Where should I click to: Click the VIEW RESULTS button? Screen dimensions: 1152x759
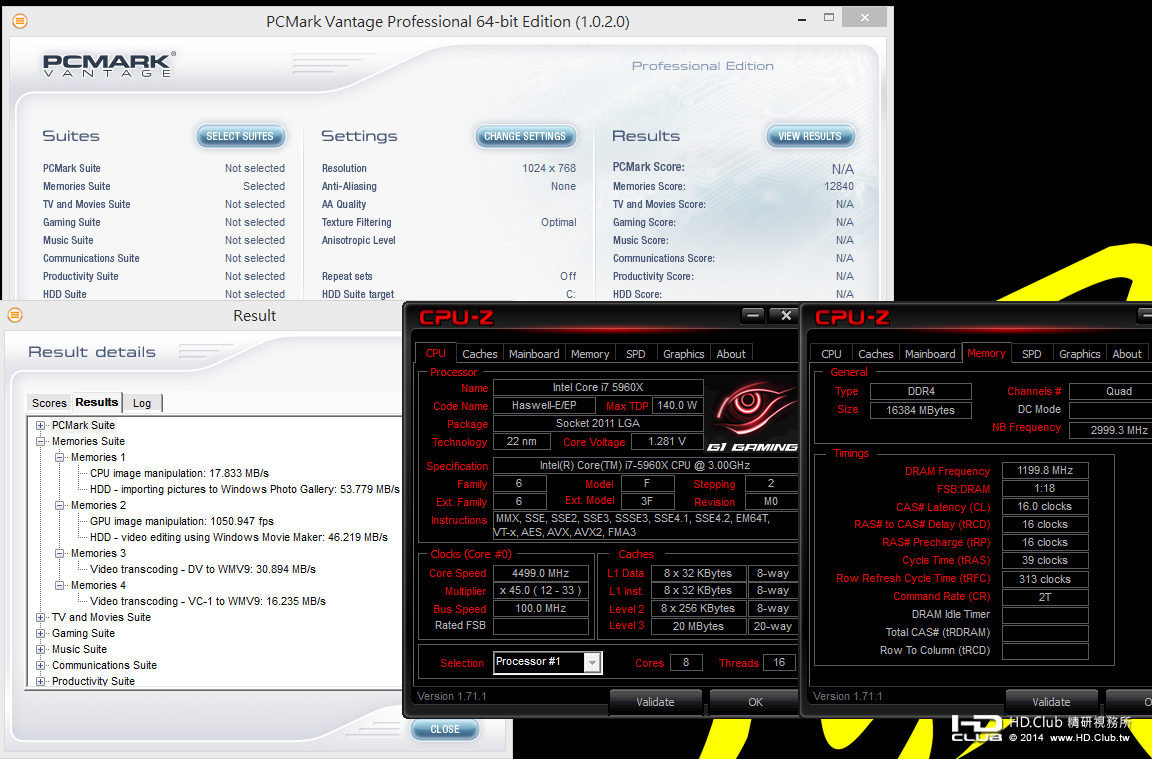810,136
